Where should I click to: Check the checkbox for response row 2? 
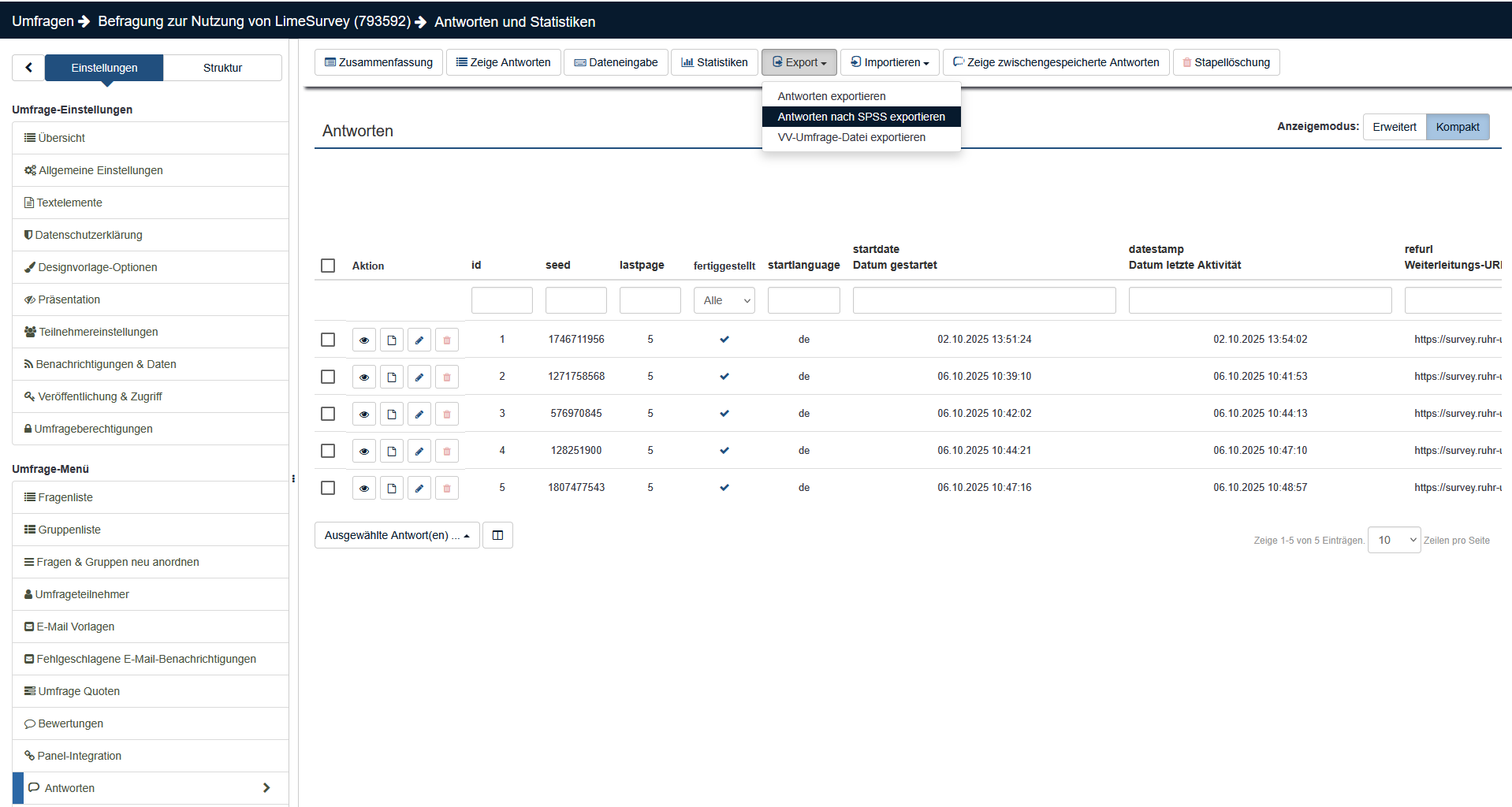[328, 377]
